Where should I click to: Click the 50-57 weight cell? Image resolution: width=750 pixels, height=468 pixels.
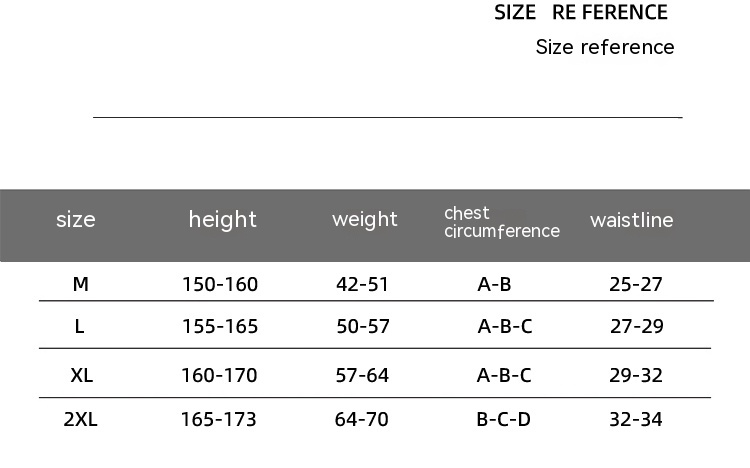tap(363, 326)
